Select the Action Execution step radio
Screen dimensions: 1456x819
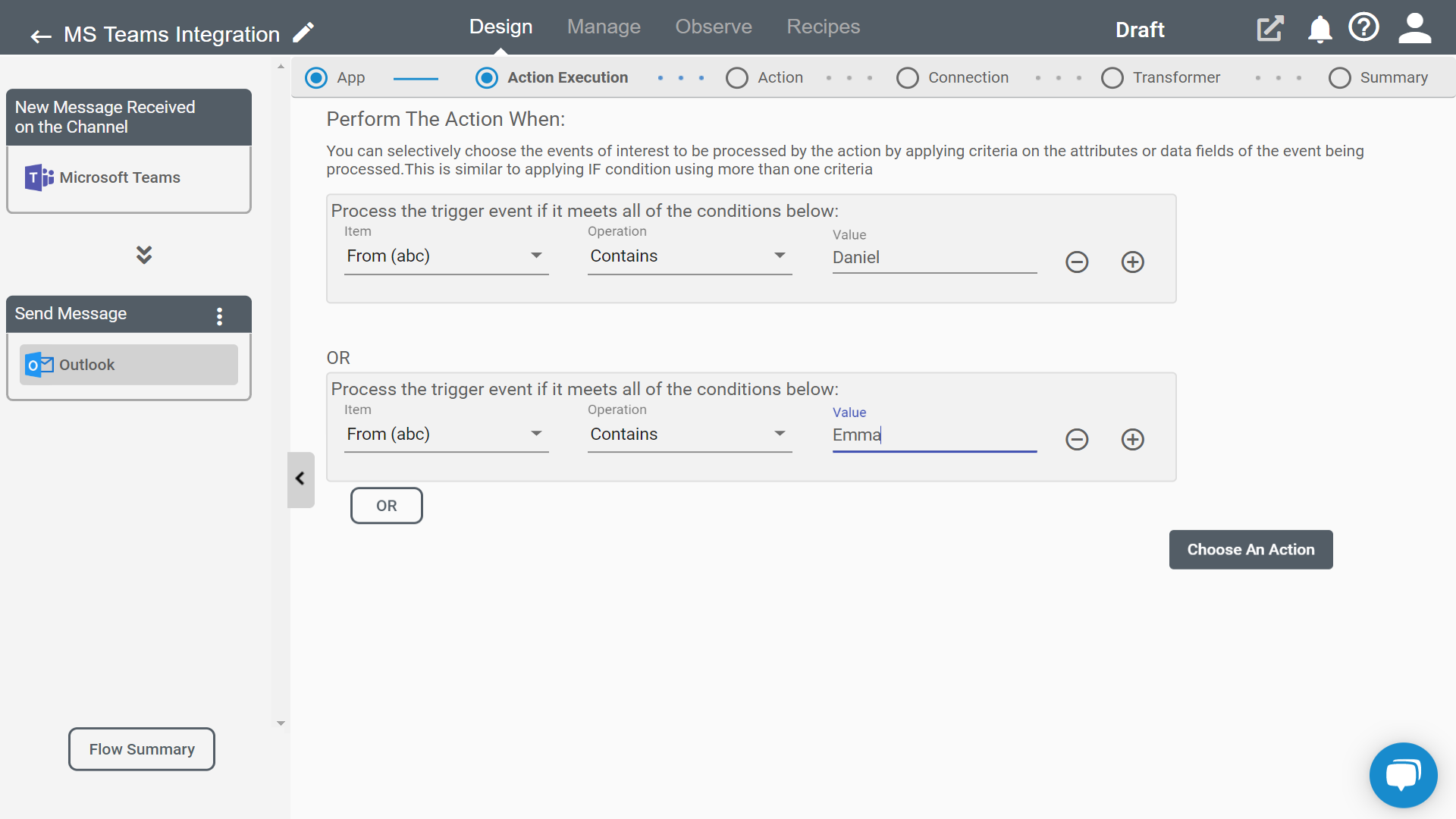click(x=487, y=78)
